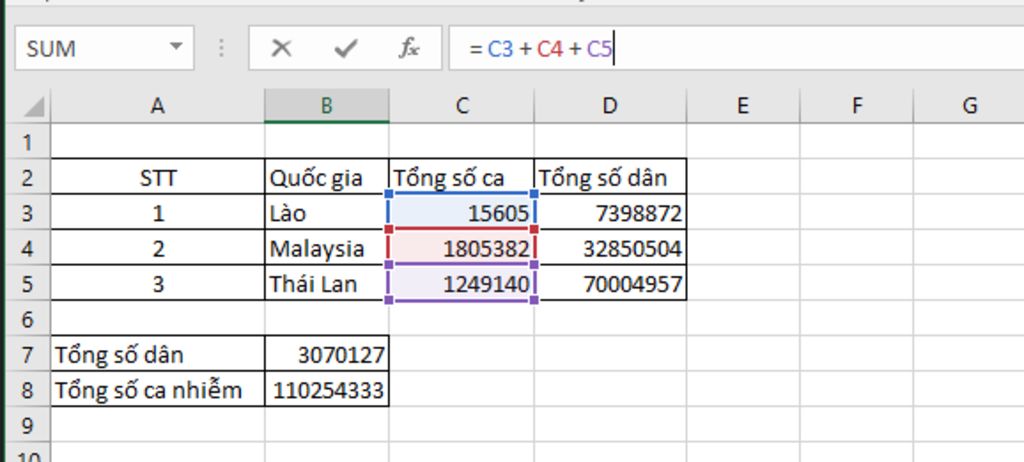
Task: Click the formula bar options dots handle
Action: click(221, 48)
